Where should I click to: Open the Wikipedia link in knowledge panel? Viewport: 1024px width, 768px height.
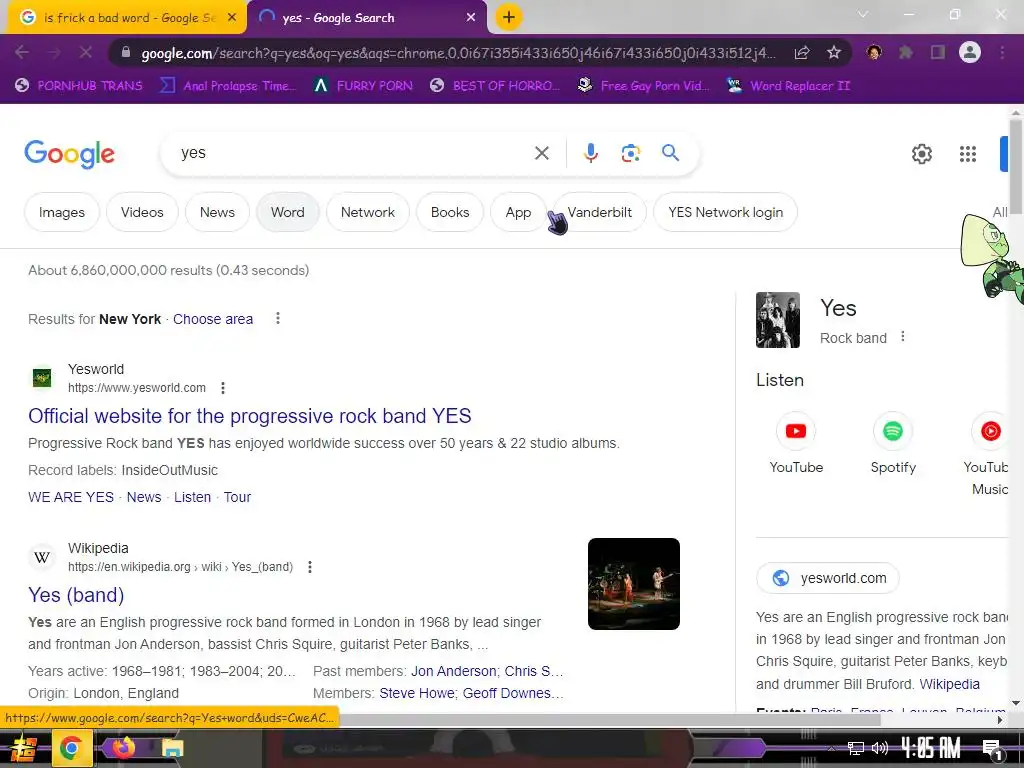click(x=949, y=684)
